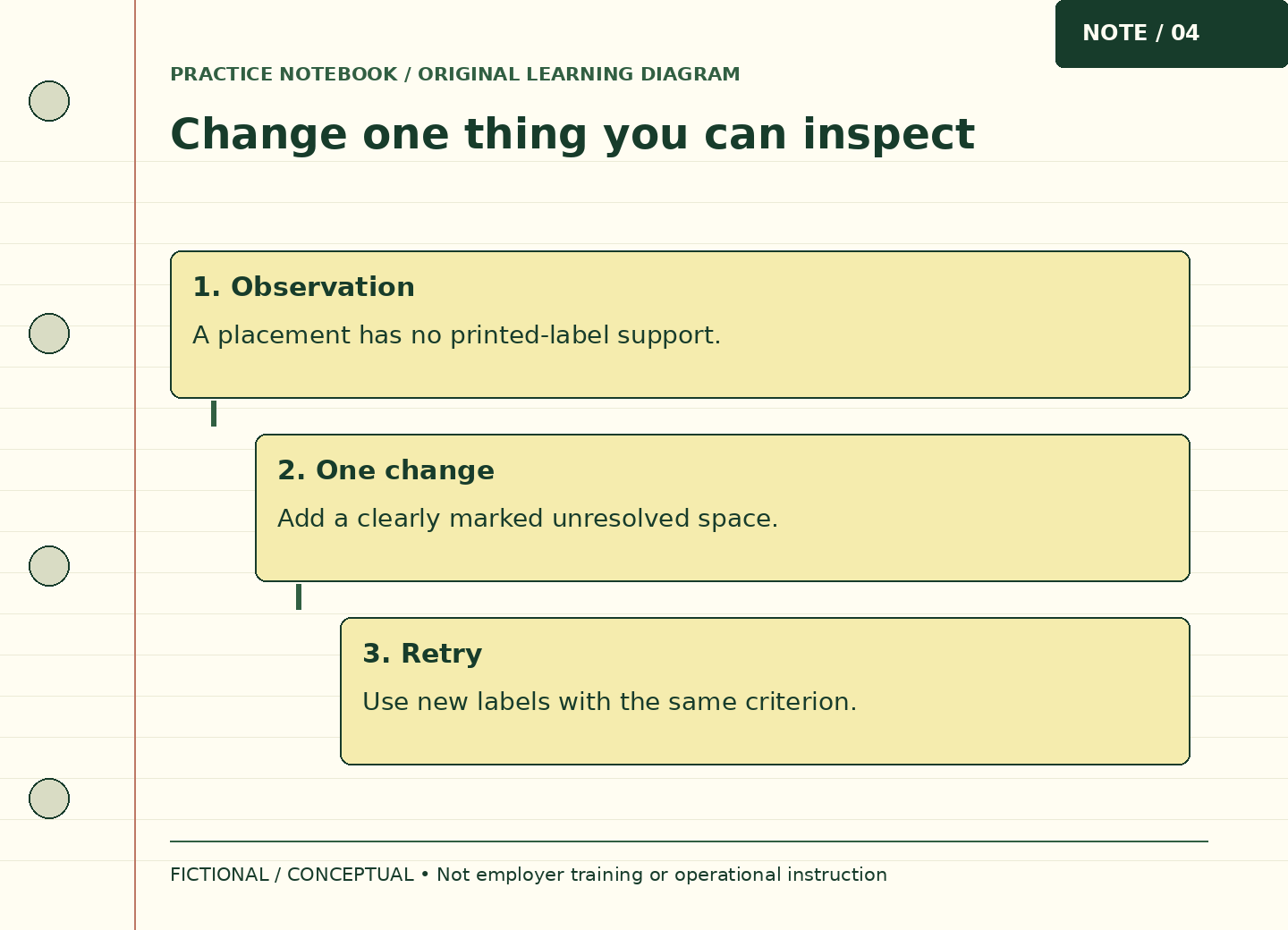Click the NOTE / 04 badge
The image size is (1288, 930).
coord(1172,34)
